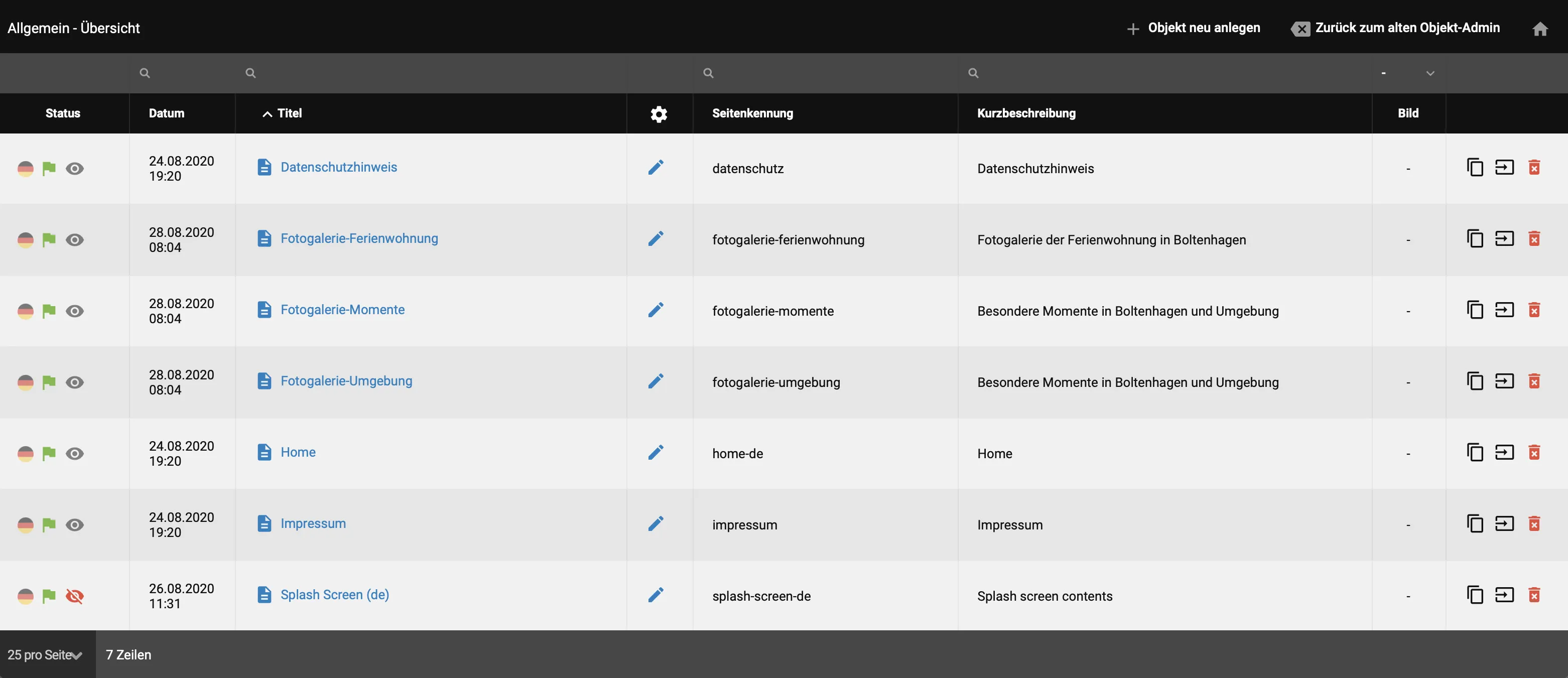Move the Fotogalerie-Umgebung object via arrow icon
The height and width of the screenshot is (678, 1568).
pos(1504,380)
